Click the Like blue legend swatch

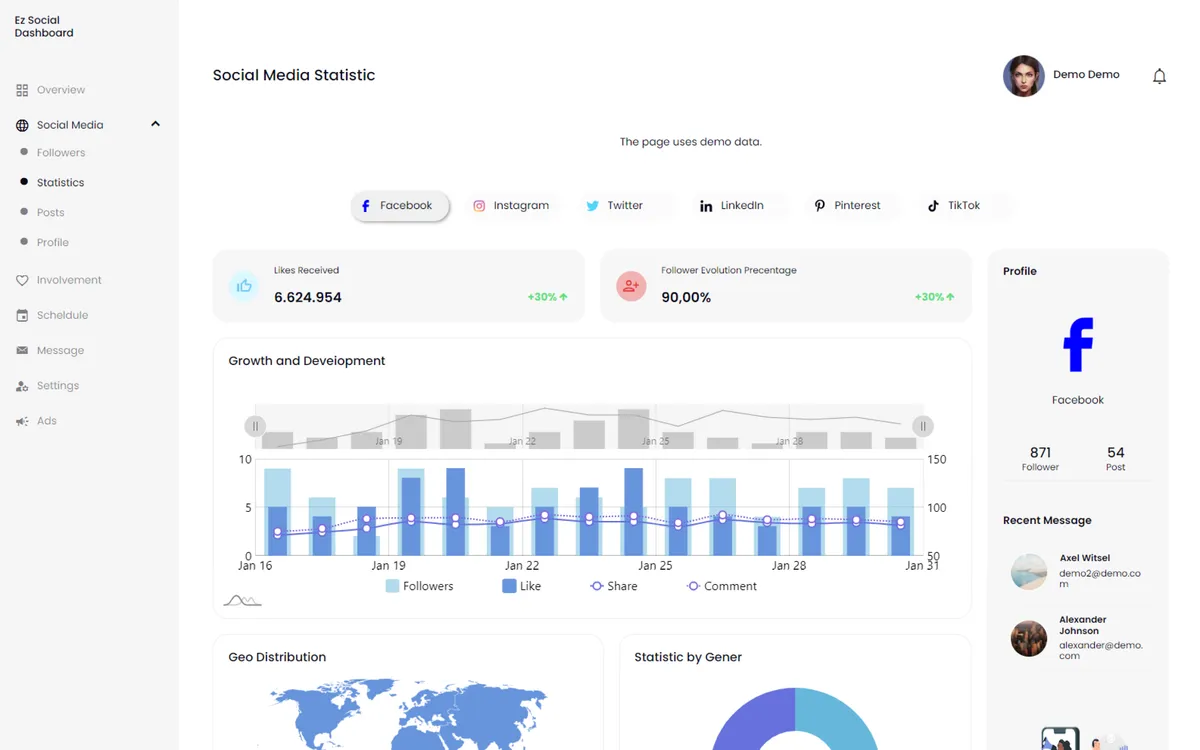(509, 586)
